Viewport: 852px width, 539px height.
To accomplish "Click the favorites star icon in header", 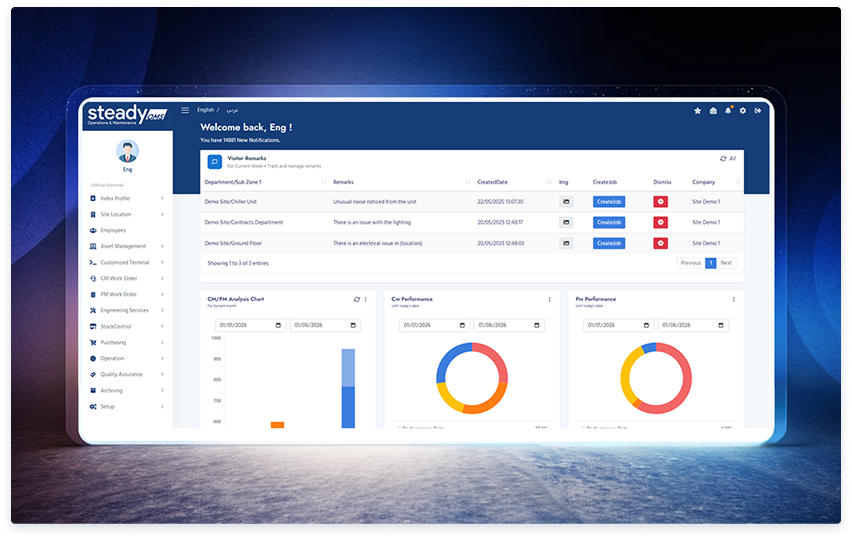I will tap(698, 111).
